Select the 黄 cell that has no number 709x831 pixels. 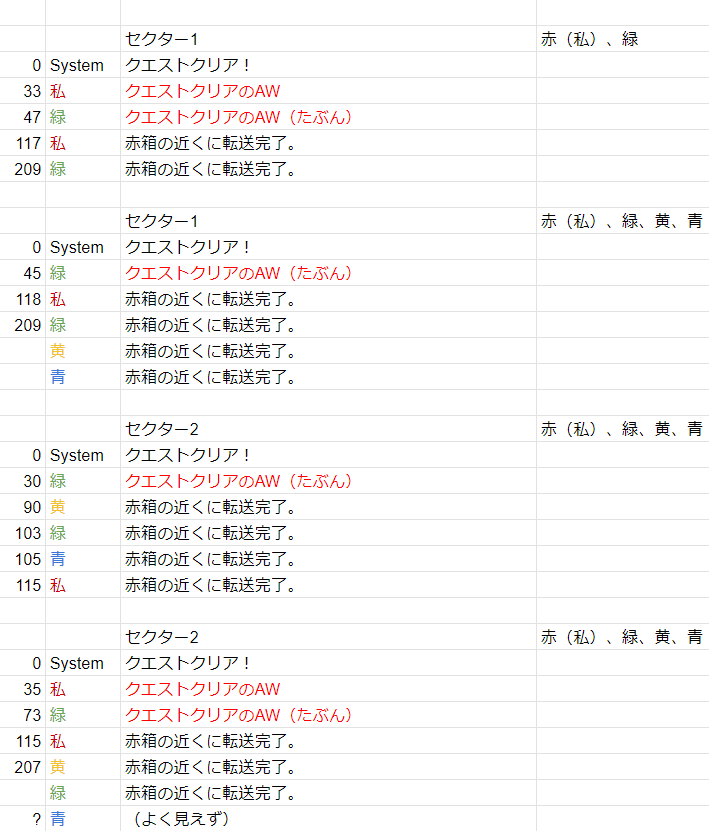point(83,351)
